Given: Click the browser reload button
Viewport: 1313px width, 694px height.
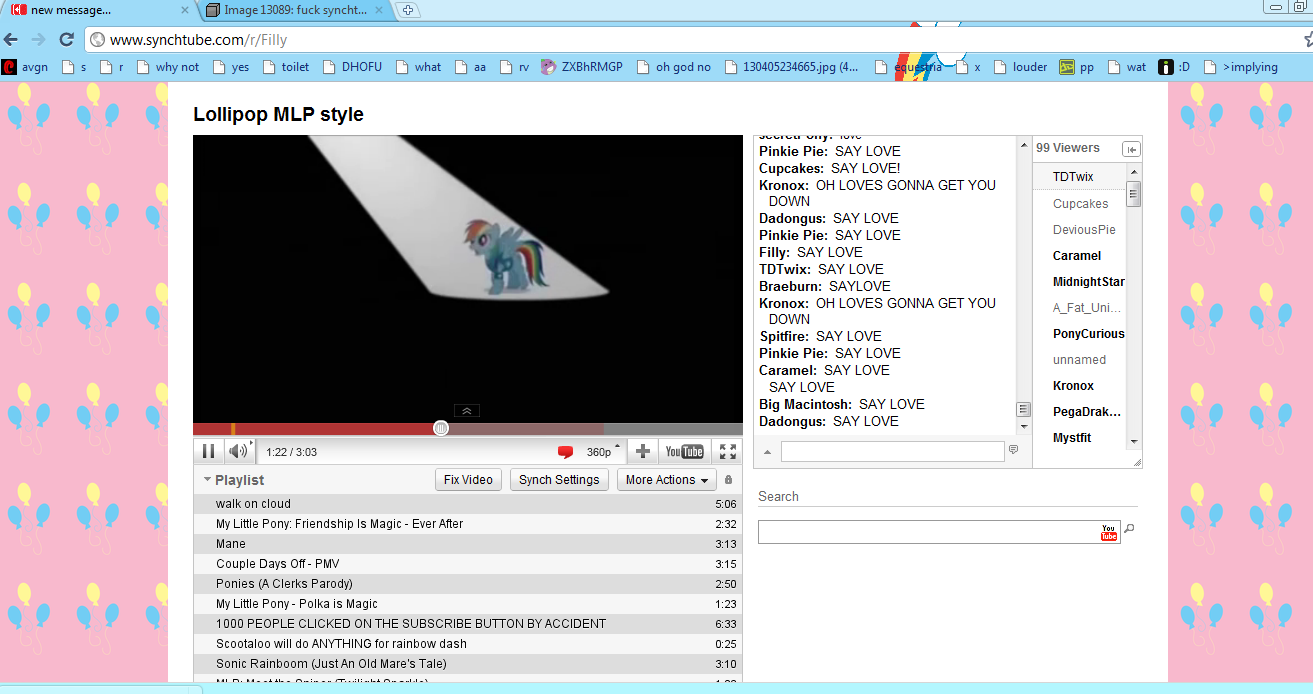Looking at the screenshot, I should [x=66, y=40].
